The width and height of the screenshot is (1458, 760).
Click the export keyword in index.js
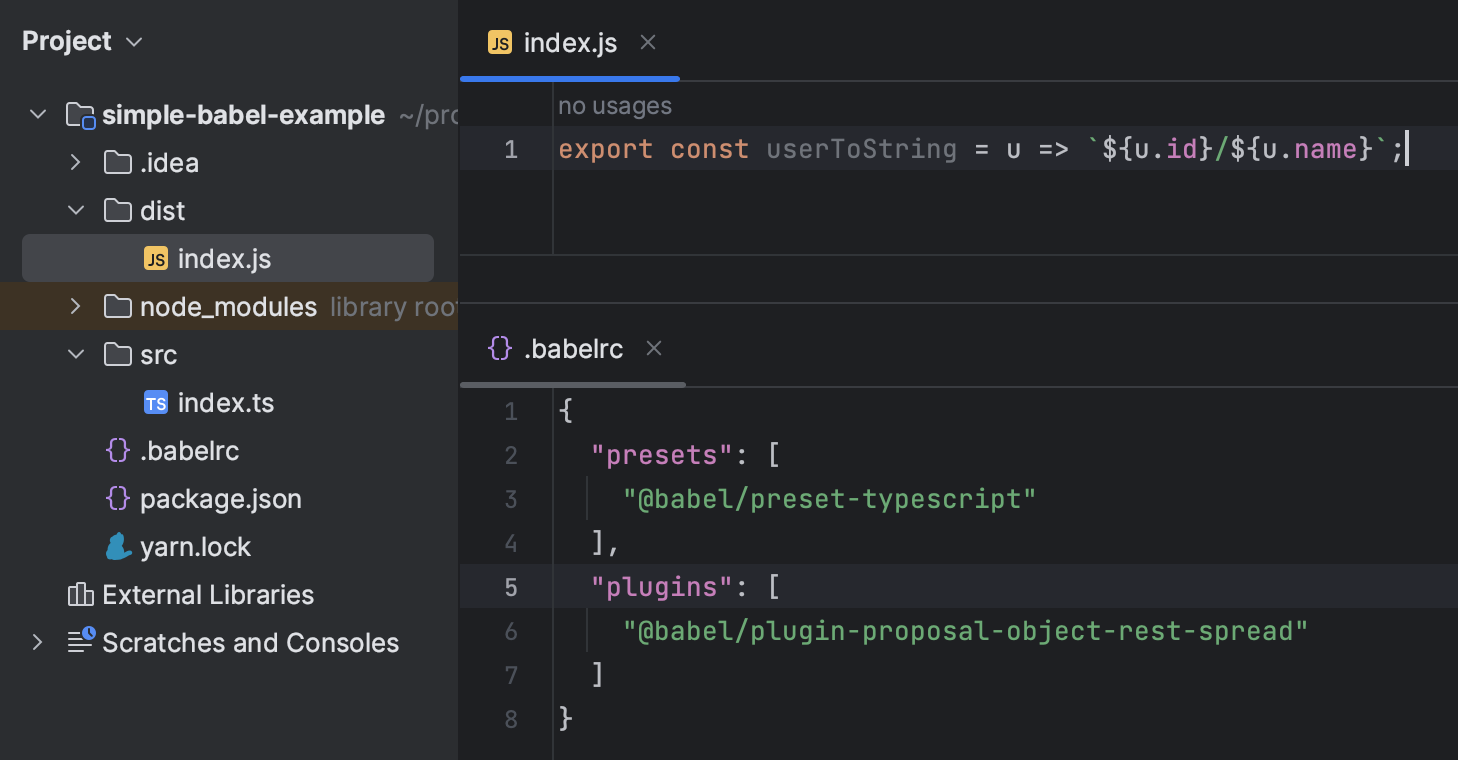point(605,149)
